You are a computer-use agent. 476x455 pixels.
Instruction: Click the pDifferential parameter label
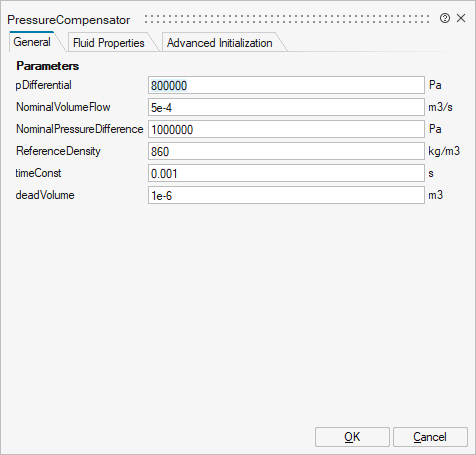click(x=43, y=85)
